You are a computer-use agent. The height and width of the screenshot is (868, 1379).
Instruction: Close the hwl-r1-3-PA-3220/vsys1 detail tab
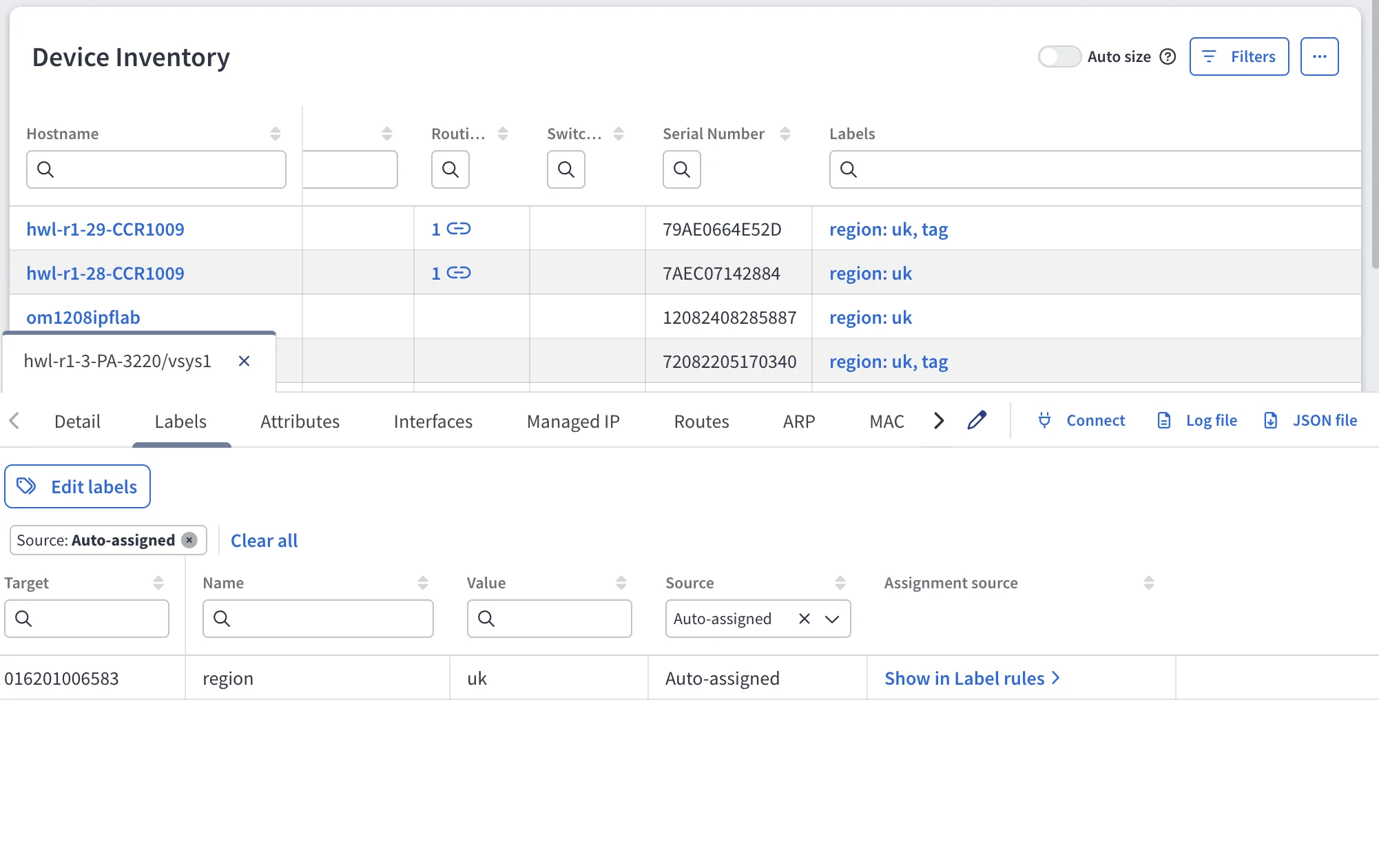(244, 361)
